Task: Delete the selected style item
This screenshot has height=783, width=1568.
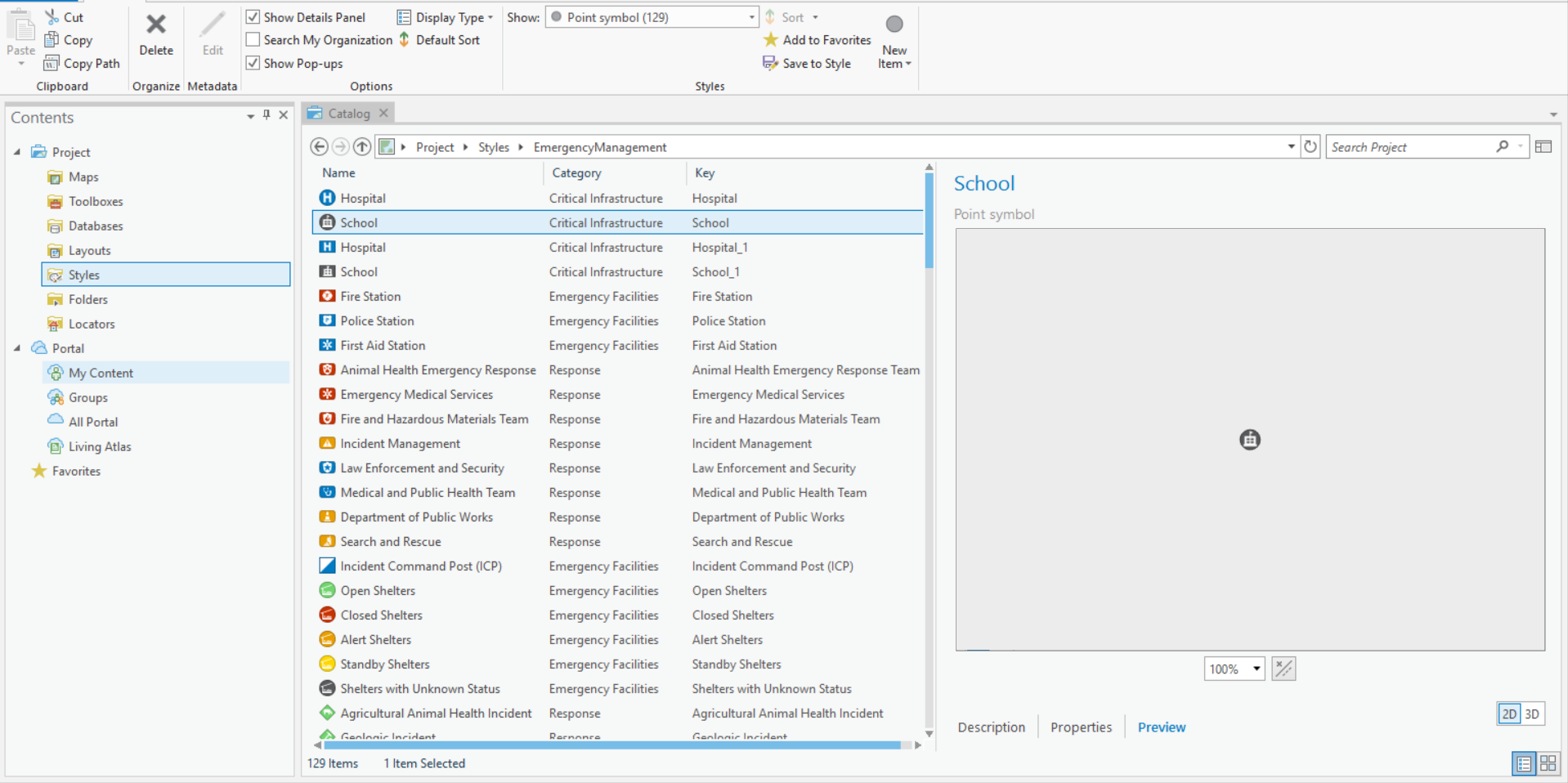Action: point(155,34)
